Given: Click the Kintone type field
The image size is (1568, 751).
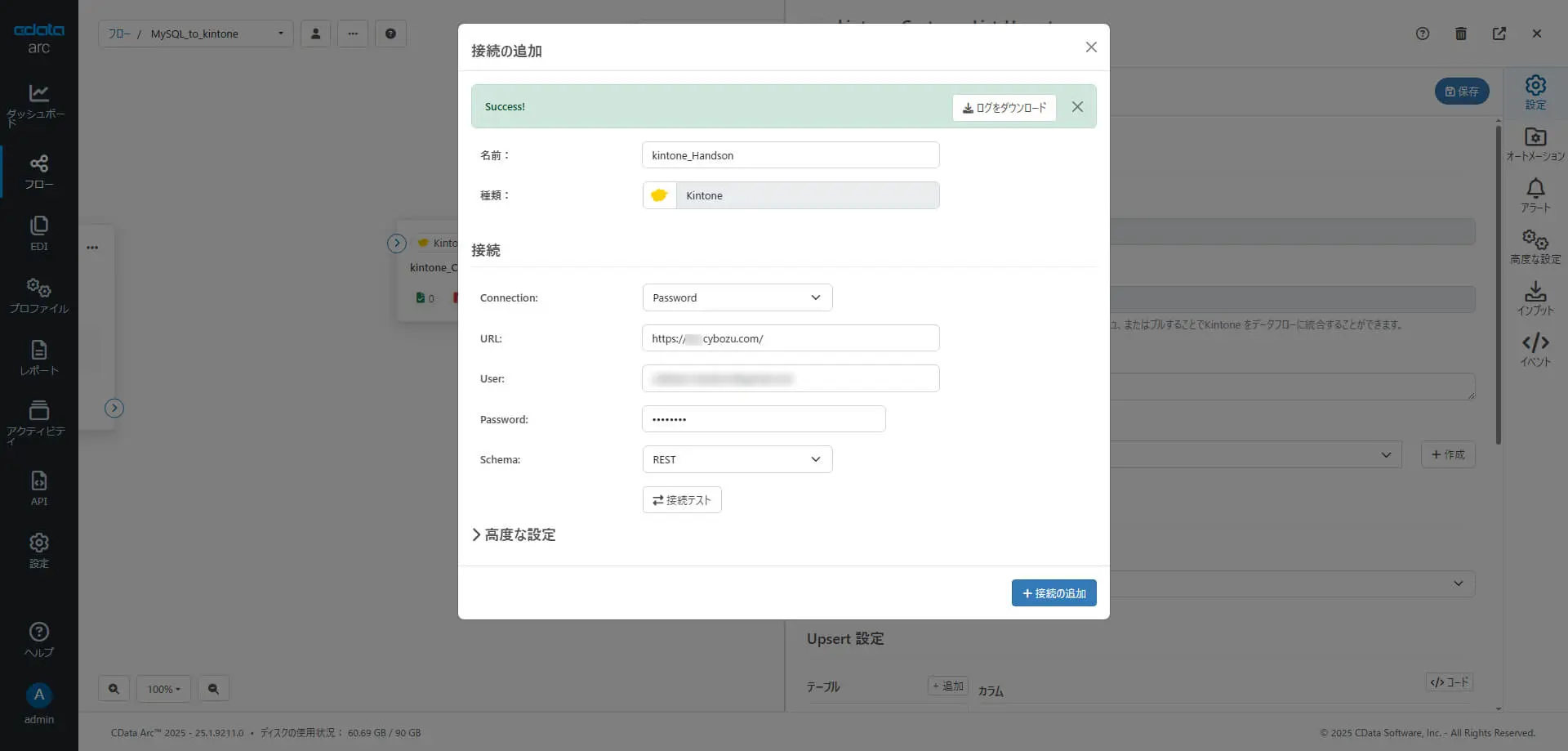Looking at the screenshot, I should click(x=791, y=195).
